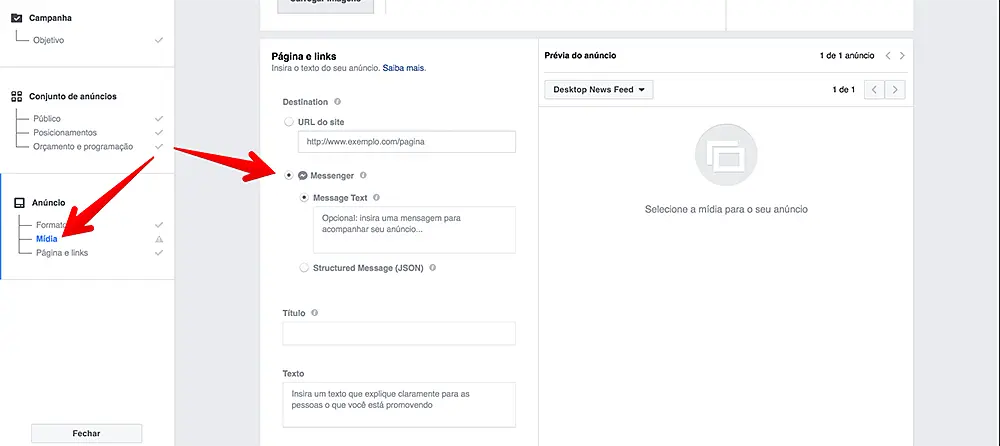Open the Saiba mais link
The image size is (1000, 446).
point(406,68)
